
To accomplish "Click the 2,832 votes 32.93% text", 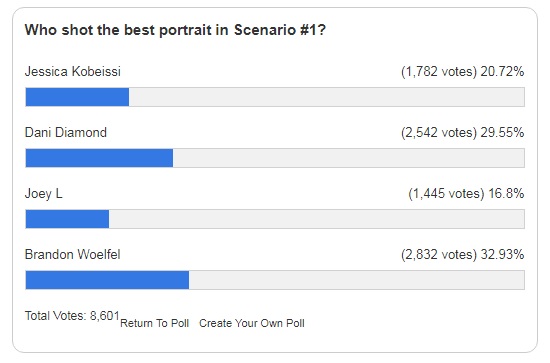I will coord(463,255).
